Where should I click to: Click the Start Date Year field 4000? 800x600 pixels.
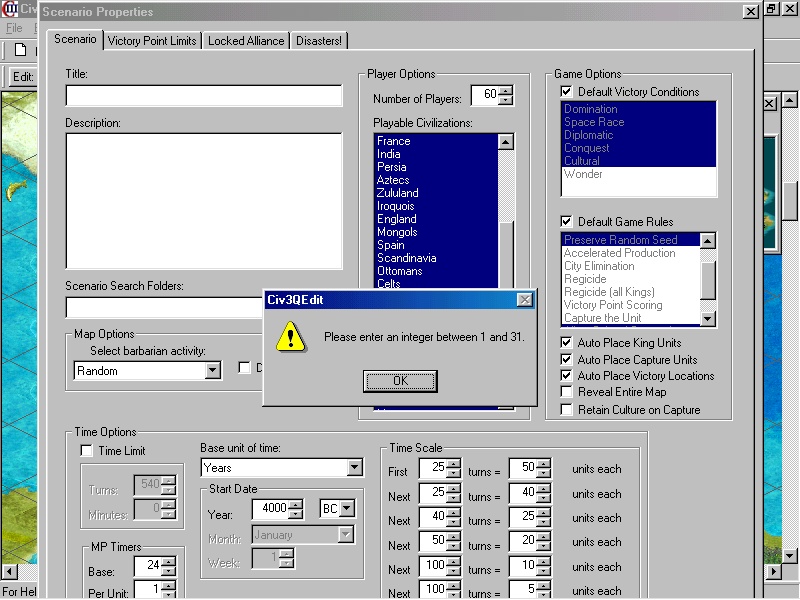pyautogui.click(x=271, y=508)
